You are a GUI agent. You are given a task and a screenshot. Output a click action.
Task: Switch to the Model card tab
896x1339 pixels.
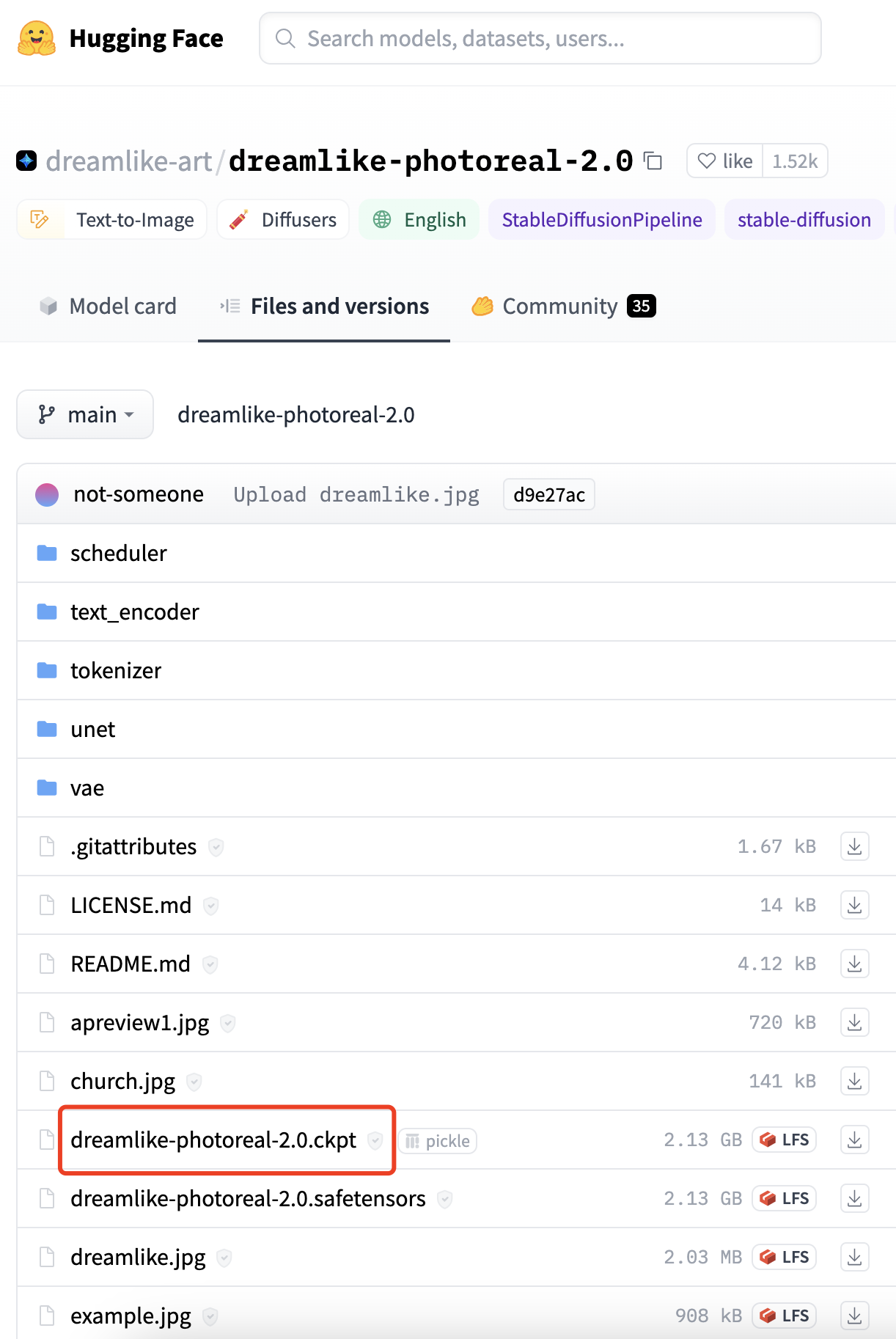click(108, 306)
